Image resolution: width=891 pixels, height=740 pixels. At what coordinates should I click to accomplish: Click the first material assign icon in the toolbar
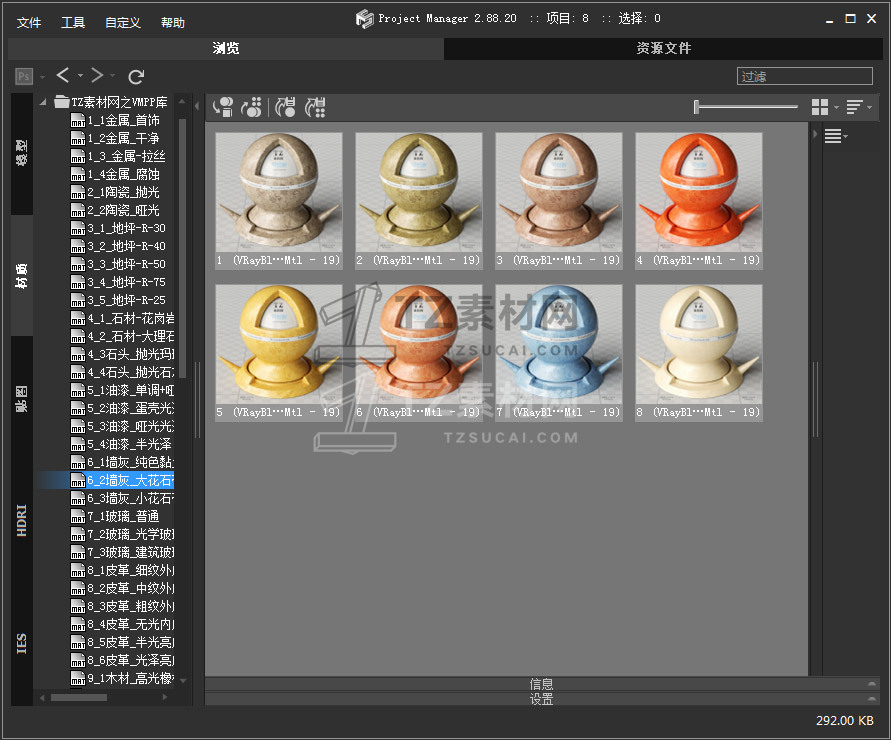(223, 107)
